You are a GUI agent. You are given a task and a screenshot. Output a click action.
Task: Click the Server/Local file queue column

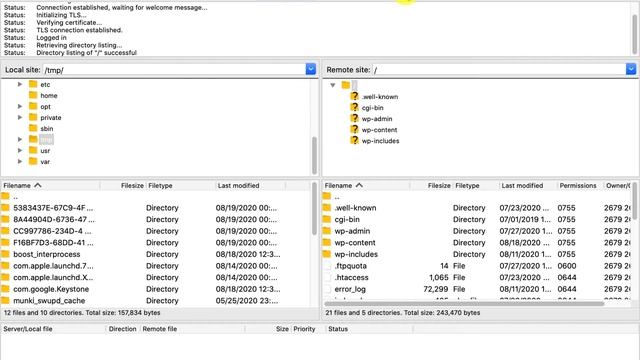click(53, 329)
